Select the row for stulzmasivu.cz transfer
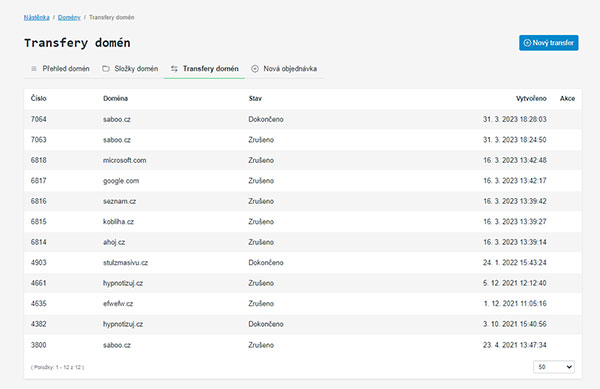The height and width of the screenshot is (389, 600). click(303, 263)
